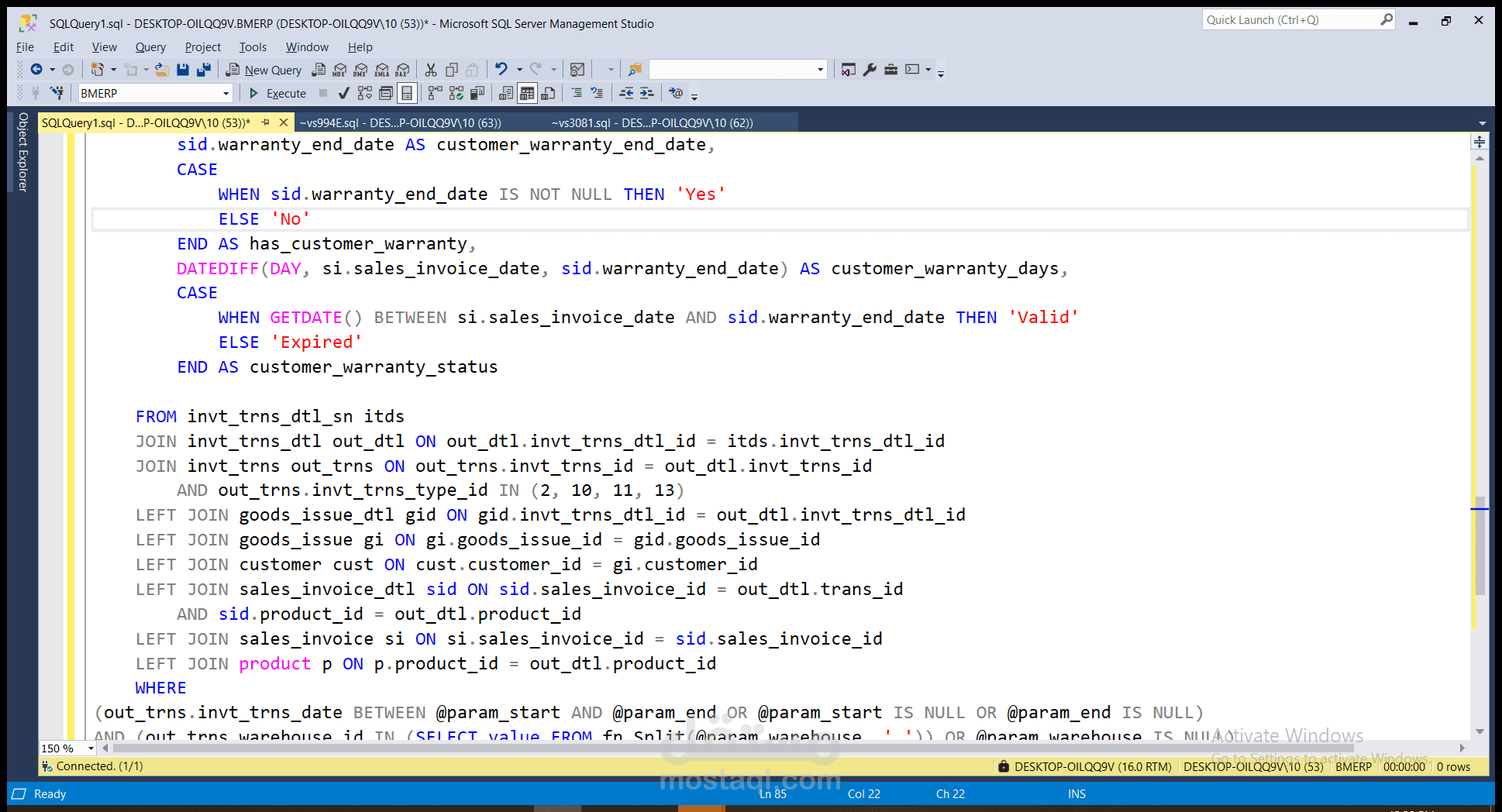Click the Save All toolbar icon
1502x812 pixels.
click(x=204, y=70)
